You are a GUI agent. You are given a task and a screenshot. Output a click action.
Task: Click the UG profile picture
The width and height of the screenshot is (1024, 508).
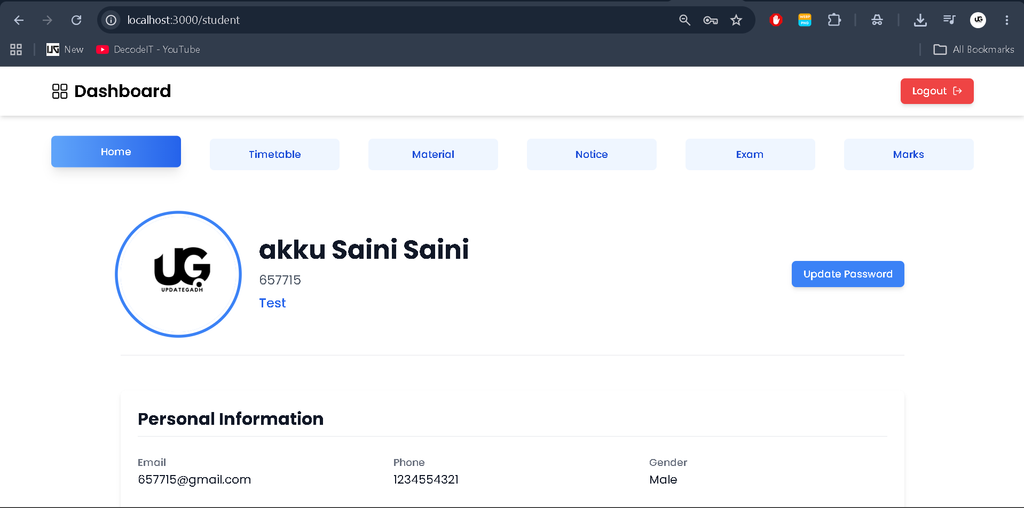(x=178, y=274)
